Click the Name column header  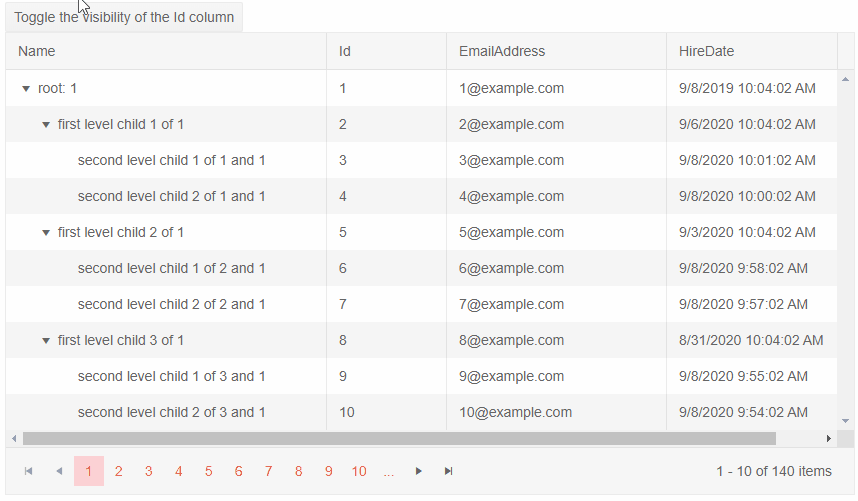click(x=37, y=51)
